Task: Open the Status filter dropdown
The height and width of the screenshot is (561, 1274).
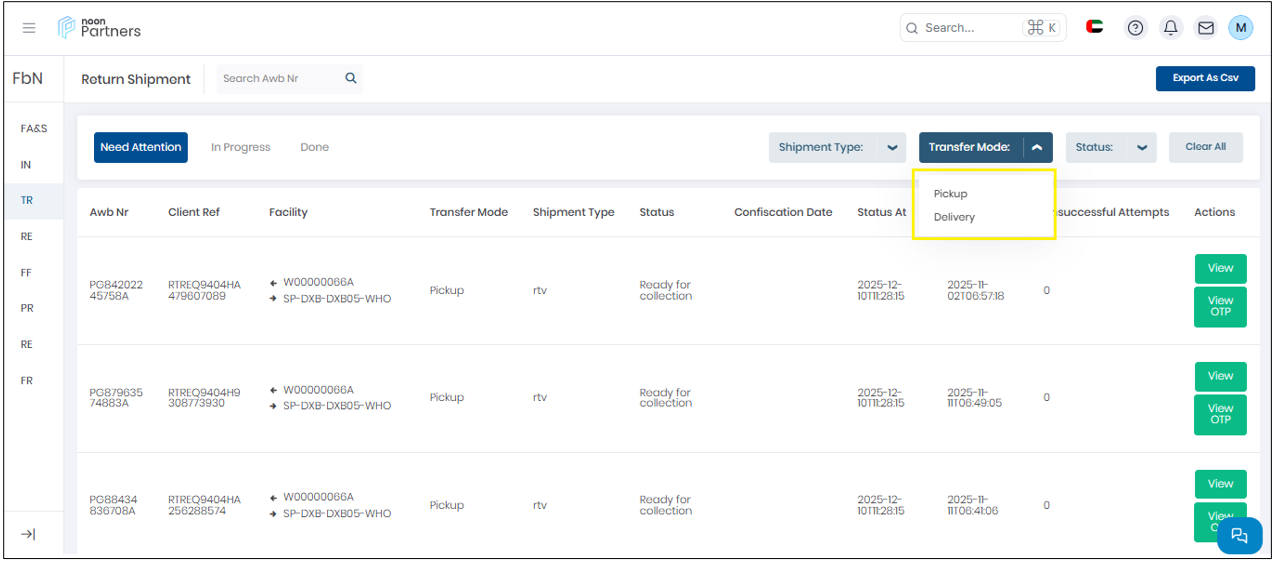Action: pyautogui.click(x=1141, y=147)
